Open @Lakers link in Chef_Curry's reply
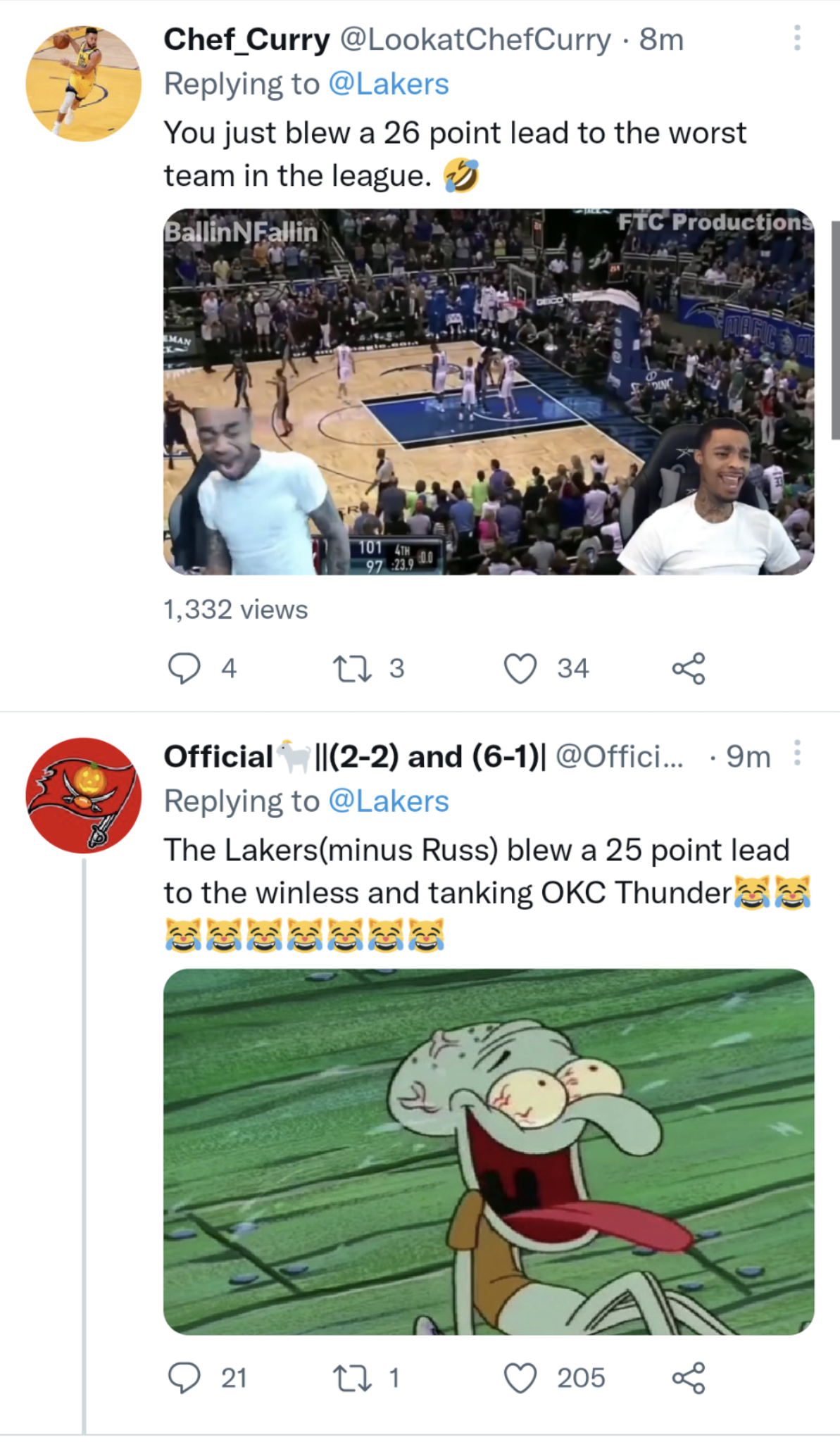Image resolution: width=840 pixels, height=1442 pixels. point(389,84)
